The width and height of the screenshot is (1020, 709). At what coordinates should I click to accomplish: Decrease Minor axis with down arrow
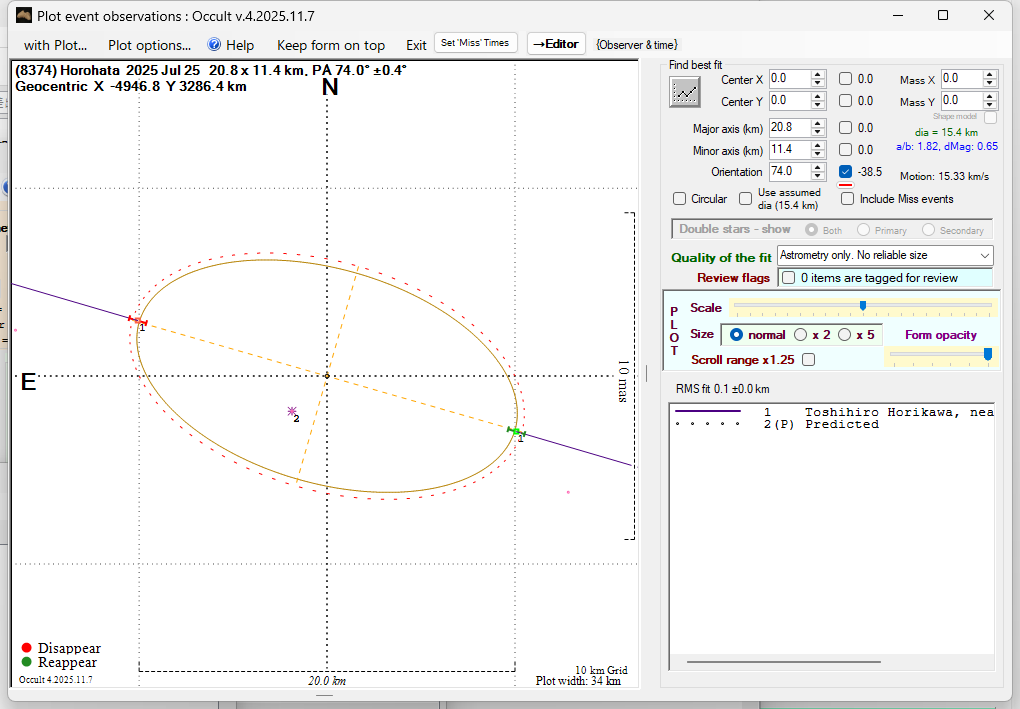(x=818, y=154)
